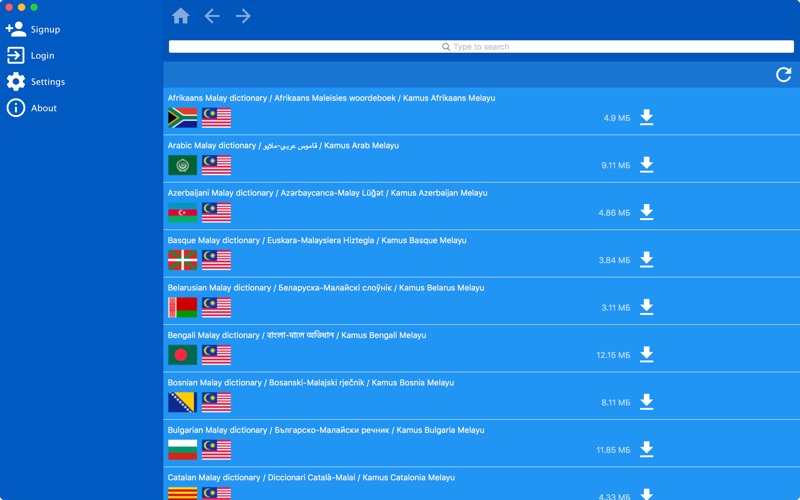Open the Signup menu item
This screenshot has height=500, width=800.
click(x=33, y=29)
